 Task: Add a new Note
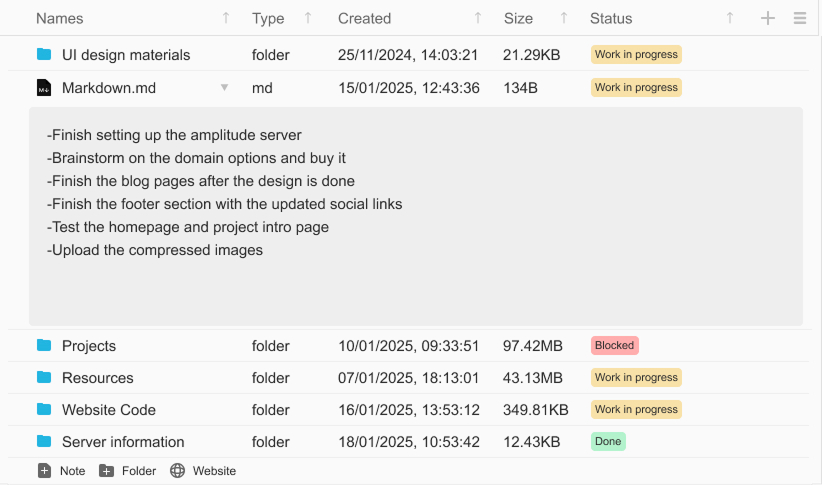(61, 471)
